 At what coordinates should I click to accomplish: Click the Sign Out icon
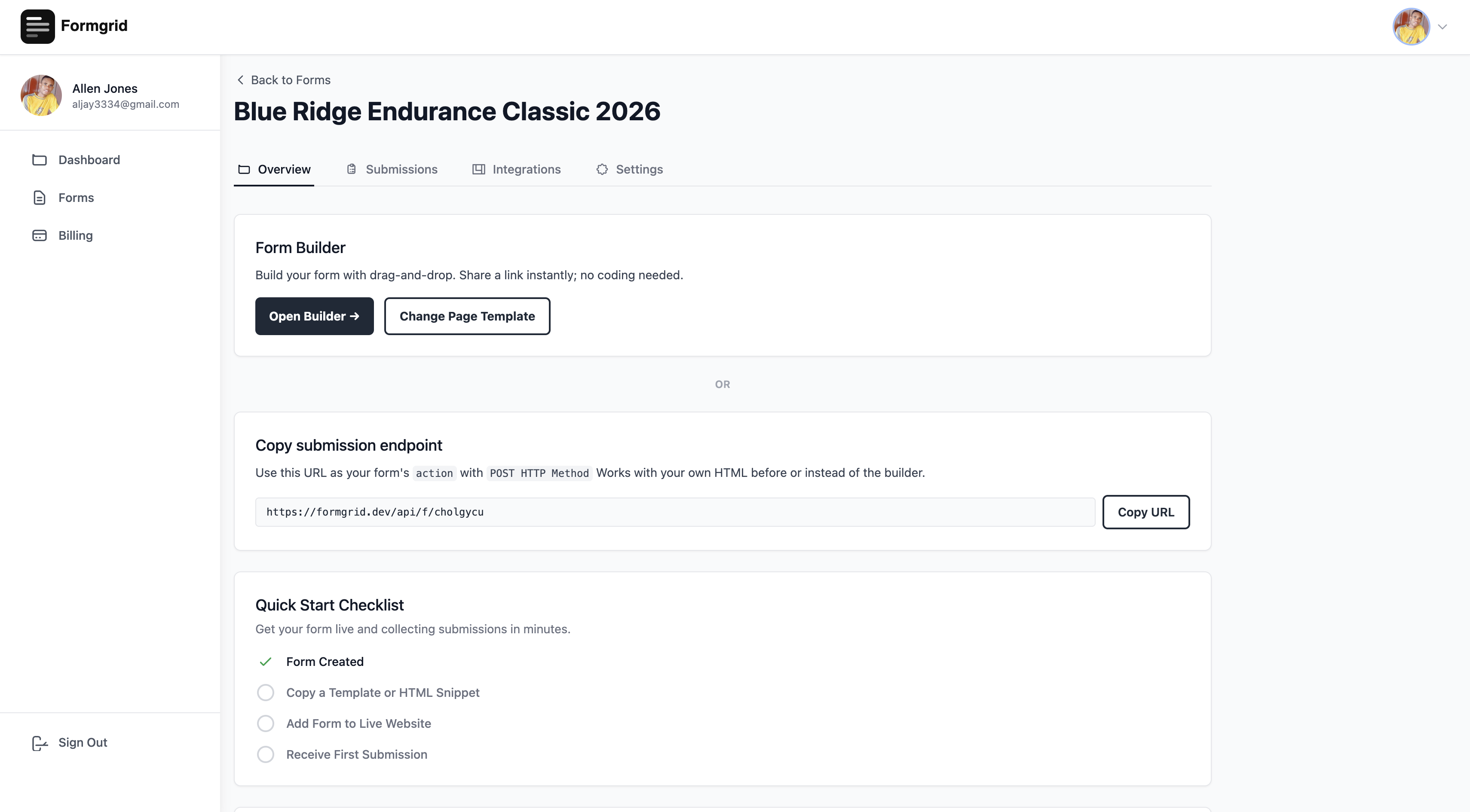pyautogui.click(x=40, y=742)
